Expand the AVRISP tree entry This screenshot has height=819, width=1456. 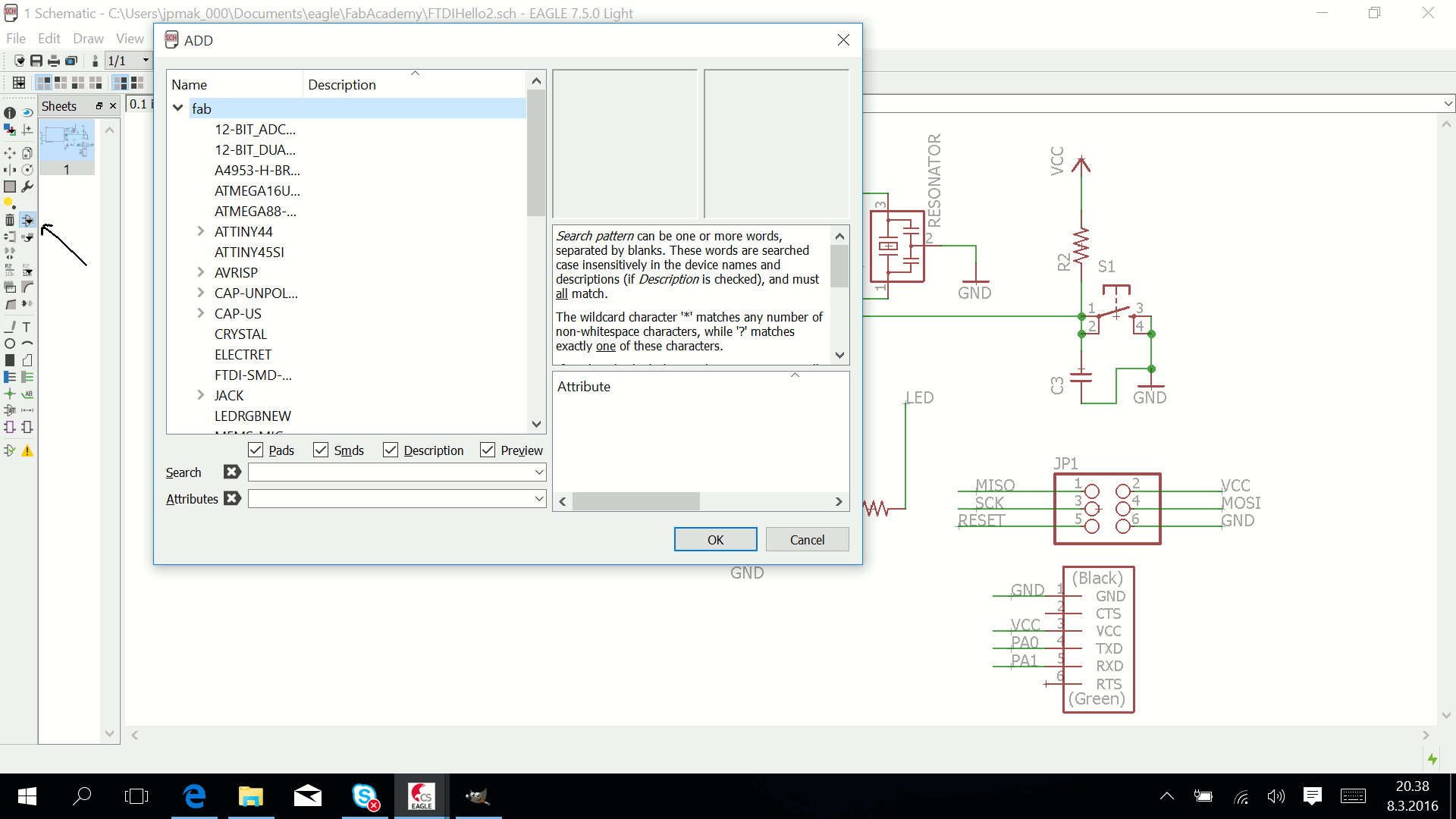[x=201, y=272]
